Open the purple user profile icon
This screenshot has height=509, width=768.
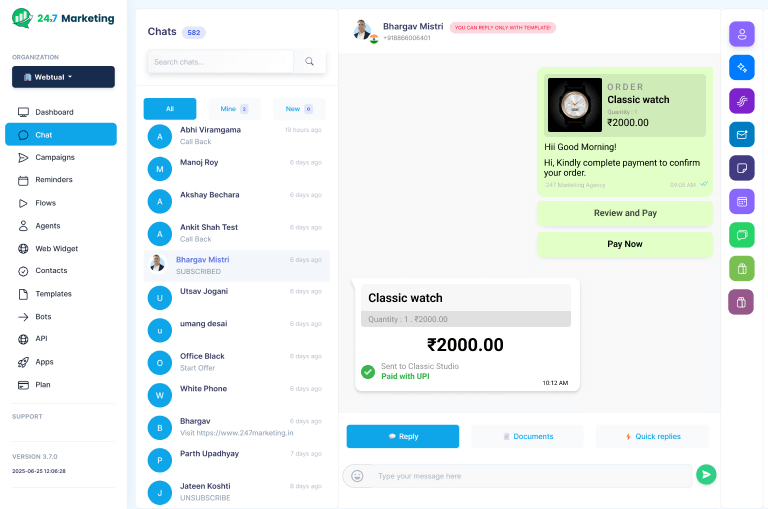point(742,34)
